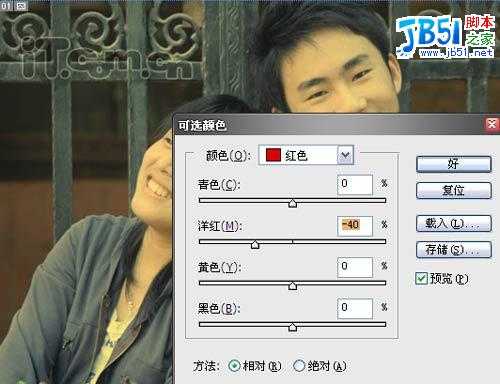Image resolution: width=500 pixels, height=384 pixels.
Task: Close the 可选颜色 dialog
Action: click(492, 124)
